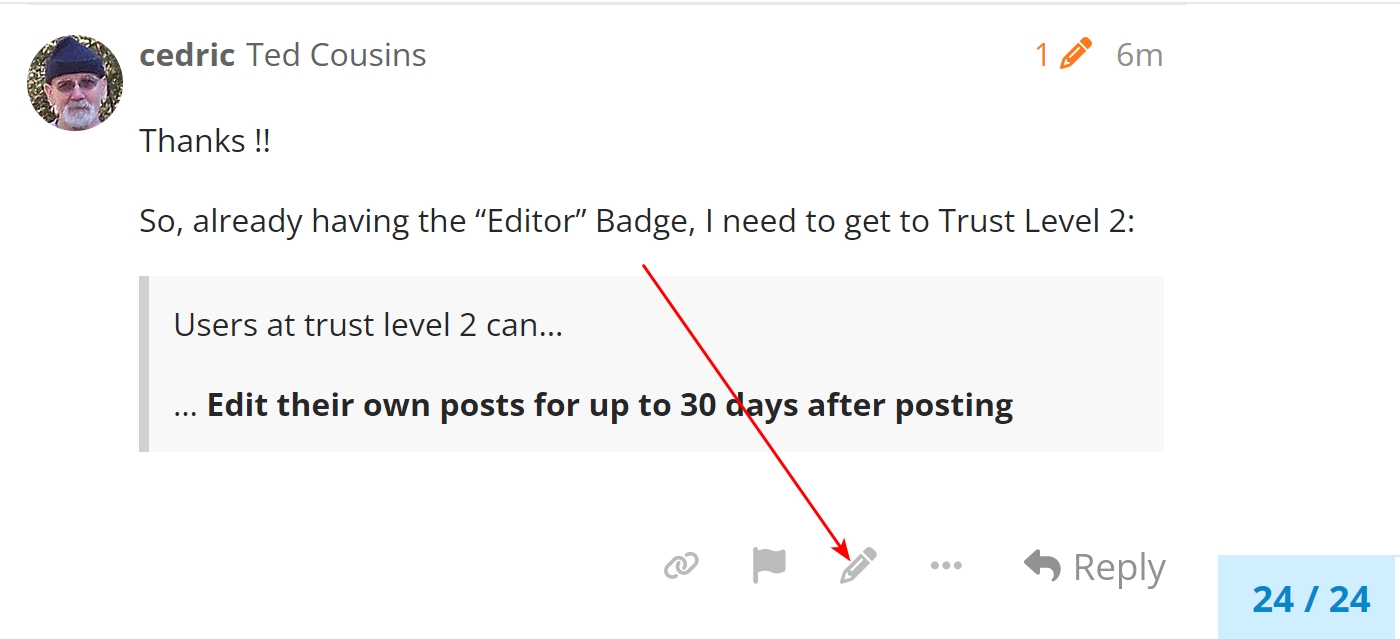Viewport: 1400px width, 639px height.
Task: Click the quoted text 'Users at trust level 2 can…'
Action: tap(368, 325)
